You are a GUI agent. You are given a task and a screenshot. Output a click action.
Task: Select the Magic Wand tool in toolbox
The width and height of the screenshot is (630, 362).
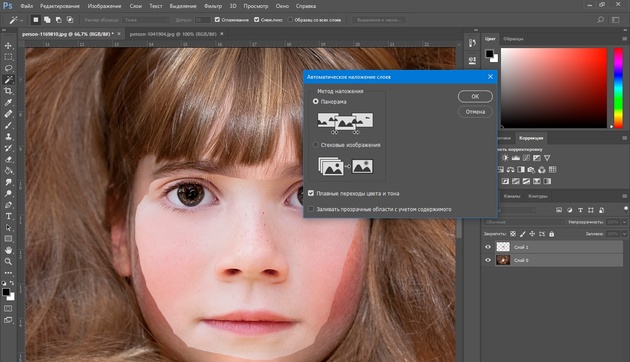point(8,80)
